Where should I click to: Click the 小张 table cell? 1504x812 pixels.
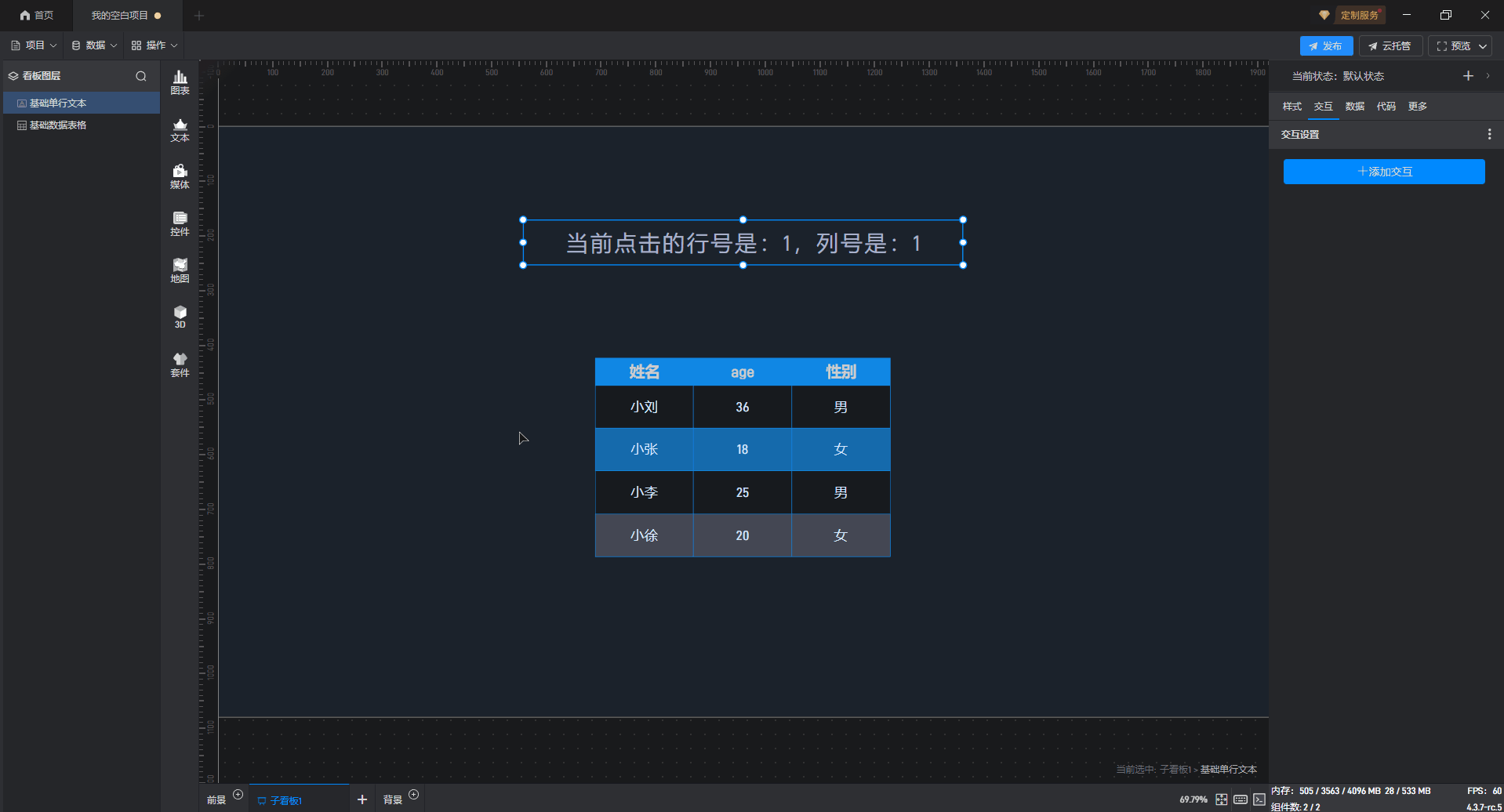click(645, 449)
